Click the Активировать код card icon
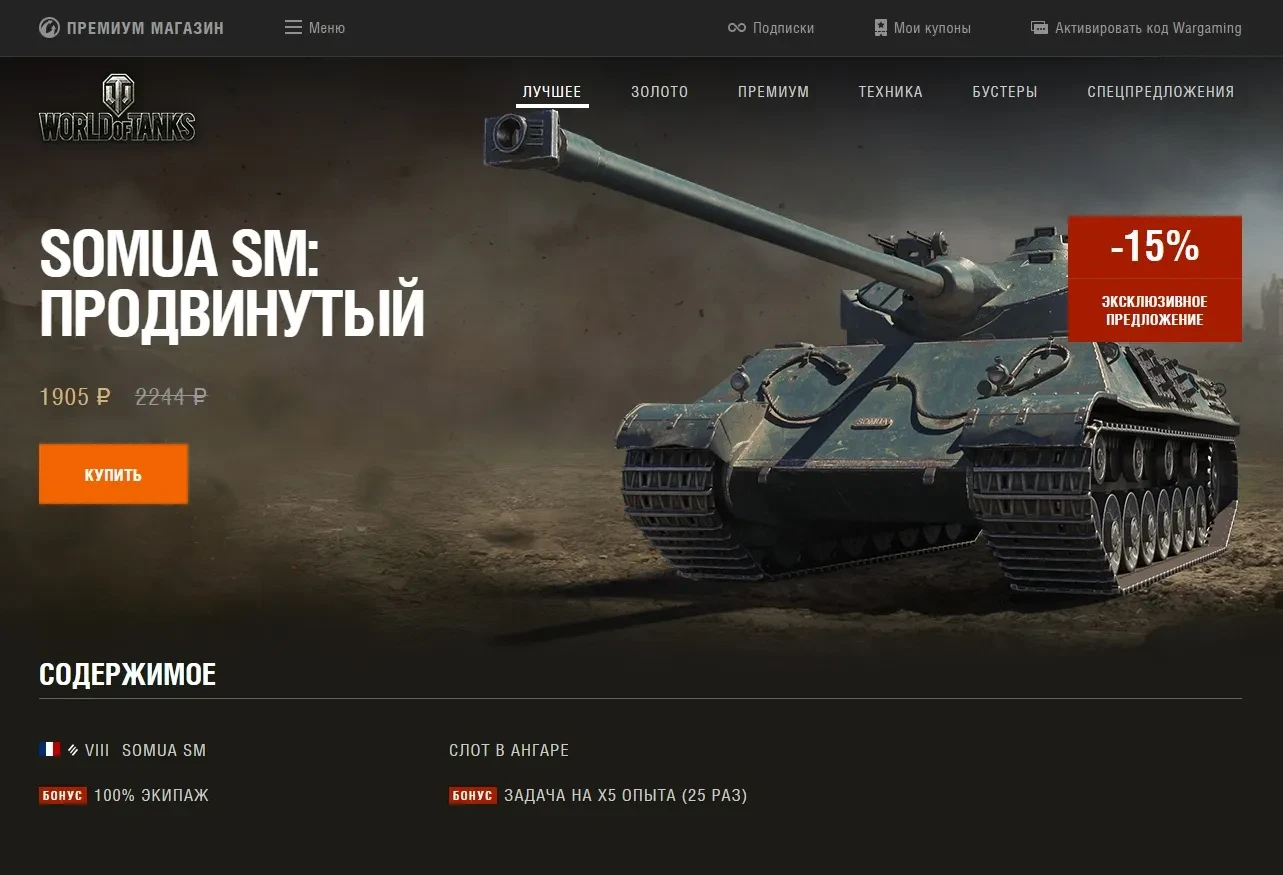Screen dimensions: 1283x875 click(x=1040, y=28)
